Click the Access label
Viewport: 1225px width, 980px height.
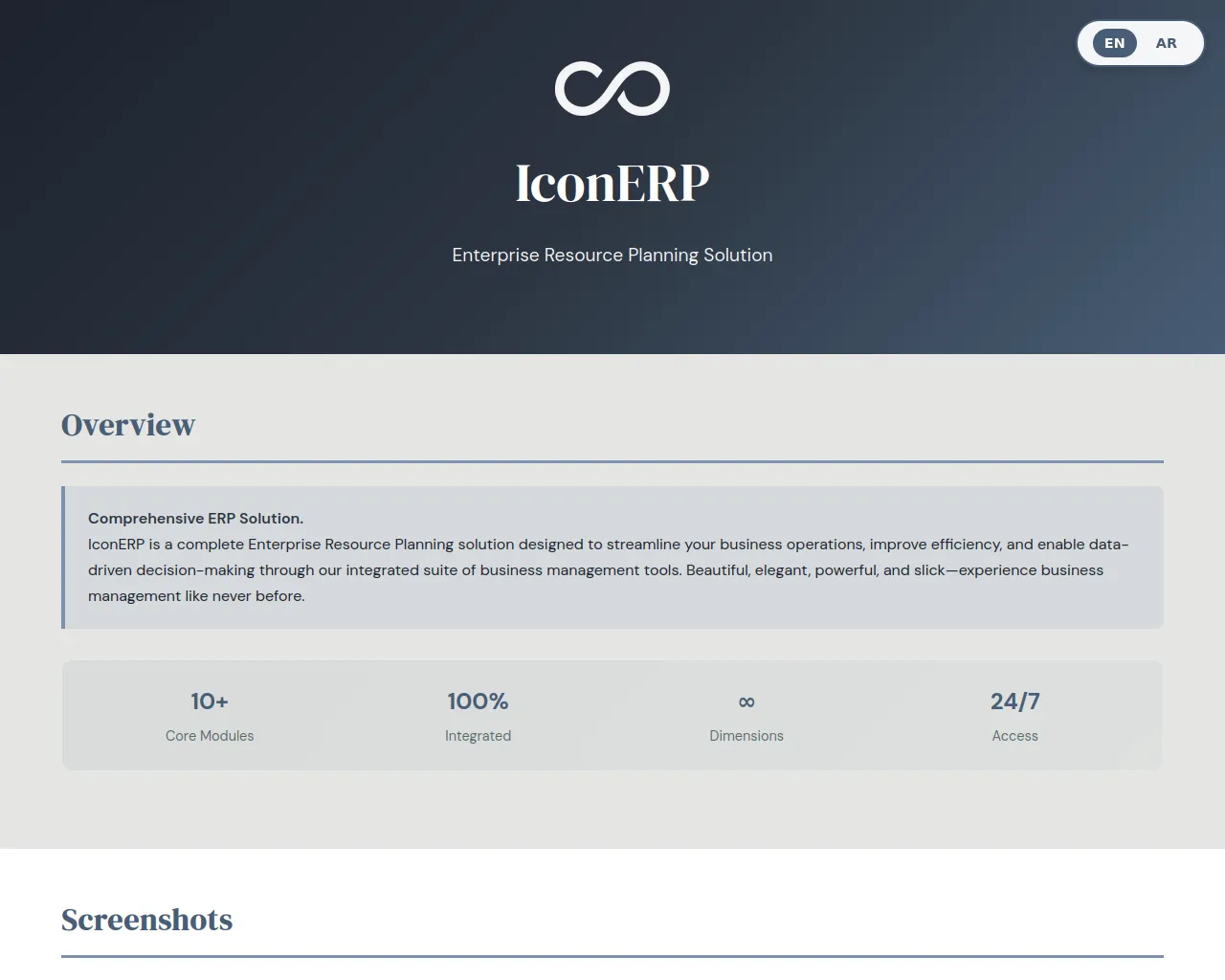1014,736
